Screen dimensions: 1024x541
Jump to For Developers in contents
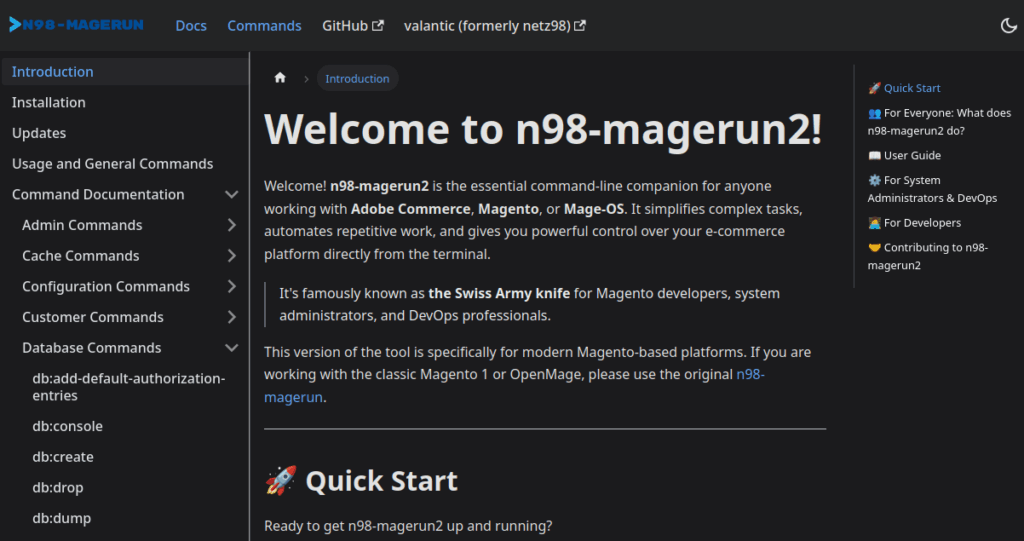point(914,223)
